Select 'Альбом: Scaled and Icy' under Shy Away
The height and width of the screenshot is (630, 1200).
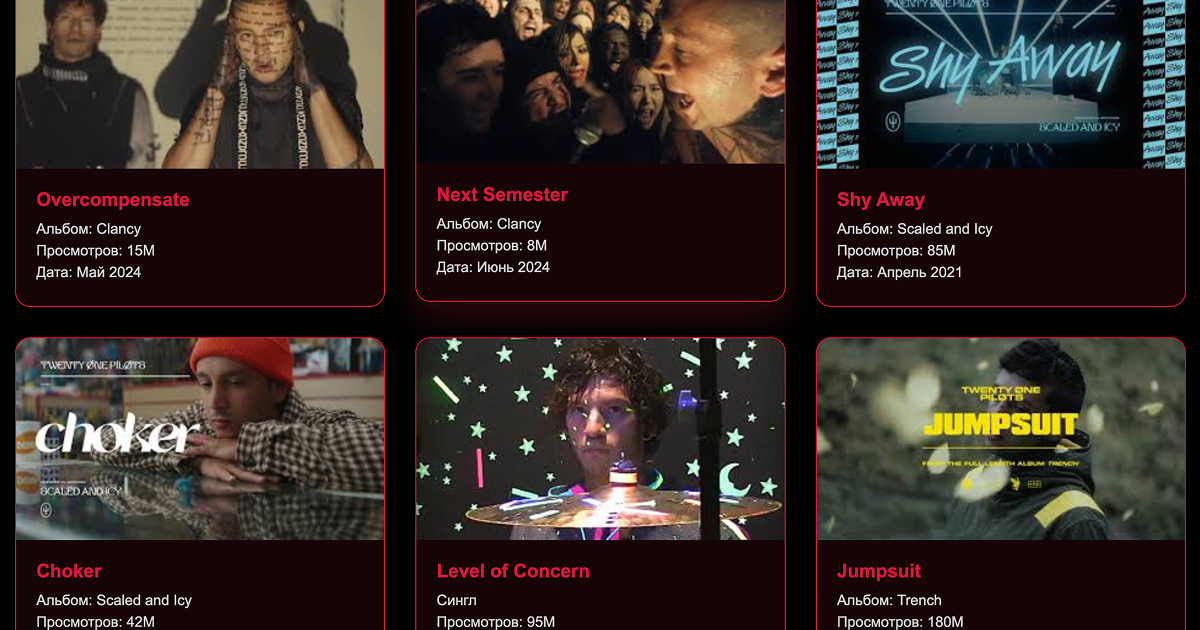click(x=915, y=229)
